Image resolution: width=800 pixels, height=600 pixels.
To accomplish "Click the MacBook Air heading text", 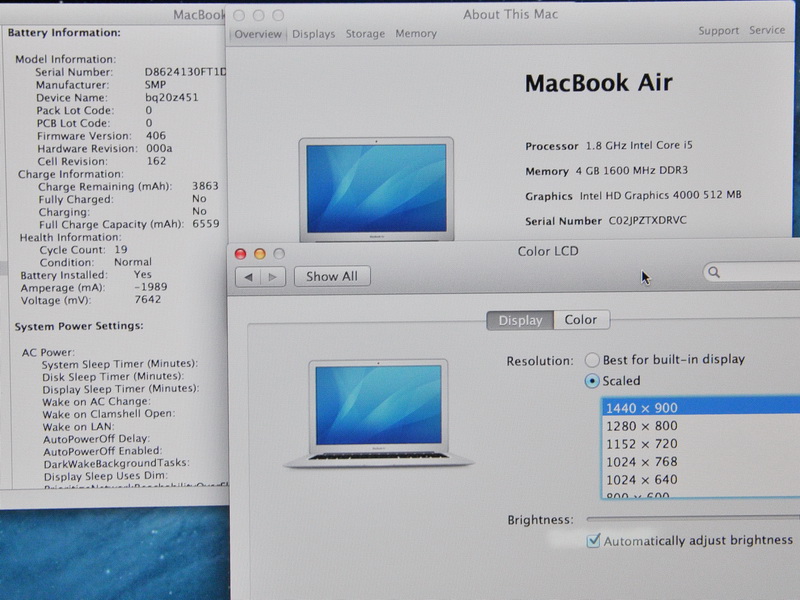I will pyautogui.click(x=598, y=83).
